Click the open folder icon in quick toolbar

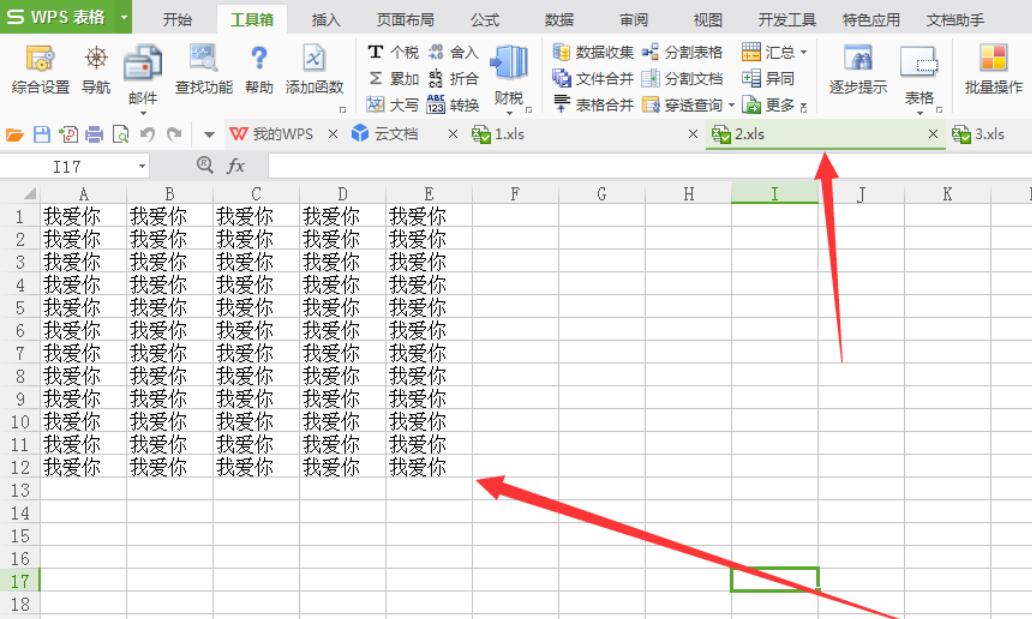tap(14, 135)
